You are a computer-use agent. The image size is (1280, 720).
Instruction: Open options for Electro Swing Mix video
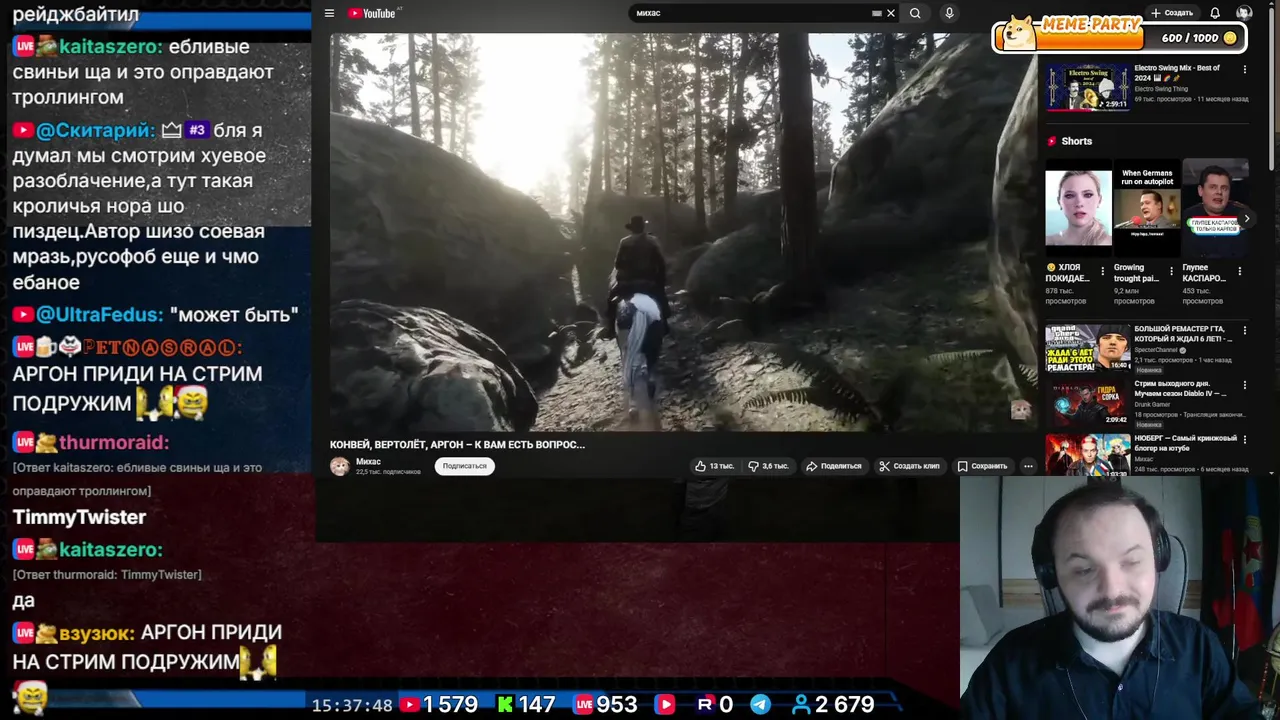point(1244,69)
